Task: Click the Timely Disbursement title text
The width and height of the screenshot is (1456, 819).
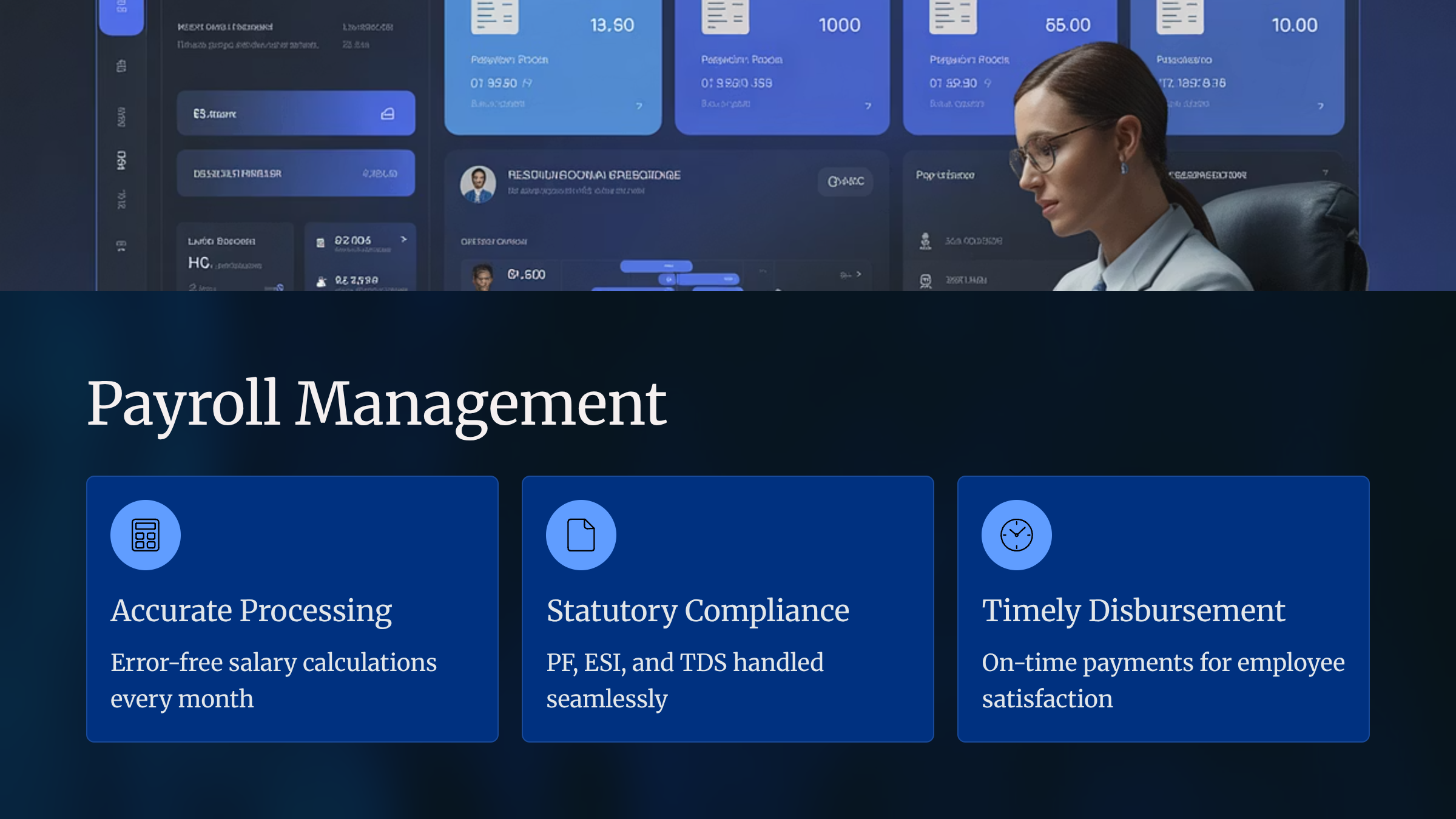Action: pyautogui.click(x=1133, y=610)
